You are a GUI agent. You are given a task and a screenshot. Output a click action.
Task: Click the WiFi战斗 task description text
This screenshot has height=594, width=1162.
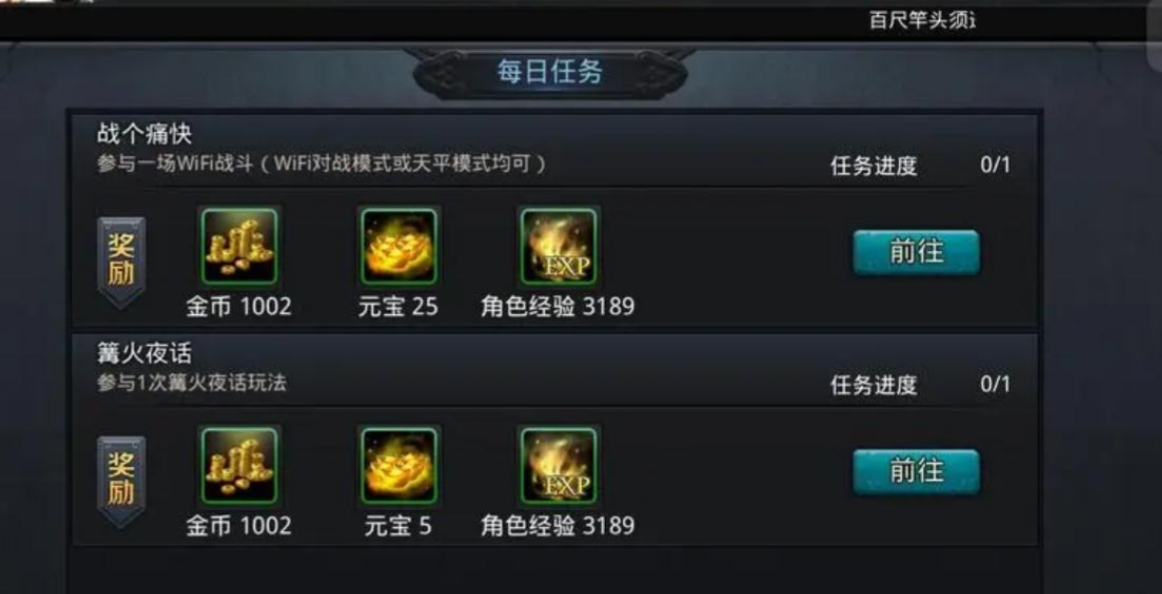click(x=322, y=164)
